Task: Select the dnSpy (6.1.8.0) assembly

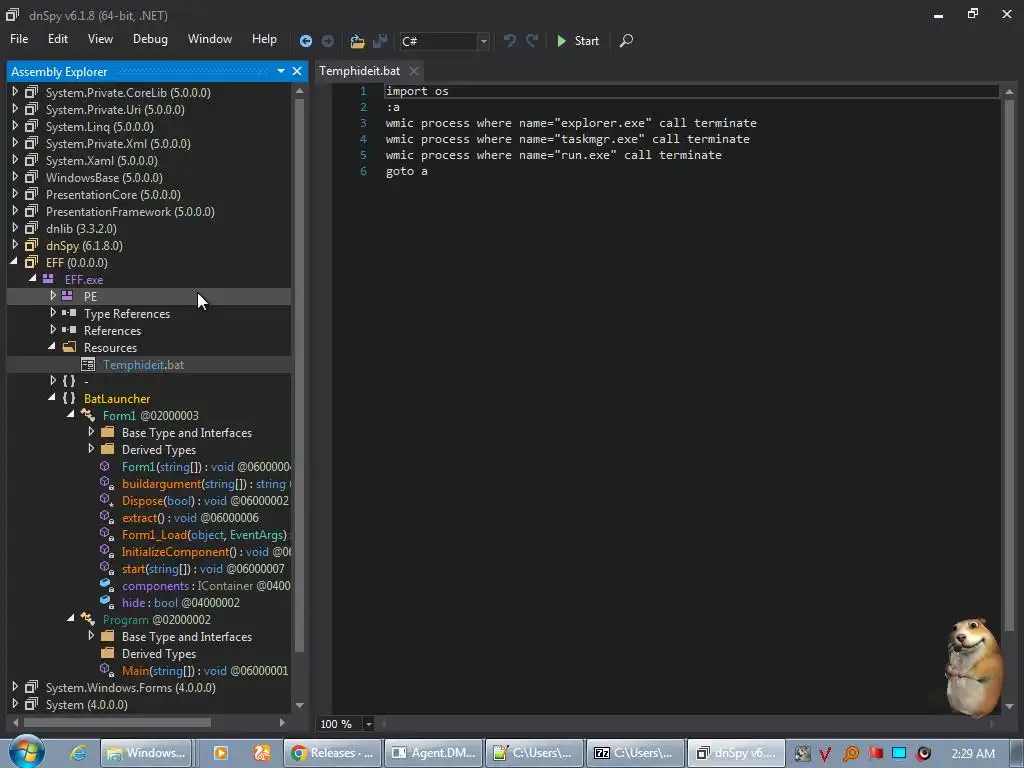Action: tap(84, 246)
